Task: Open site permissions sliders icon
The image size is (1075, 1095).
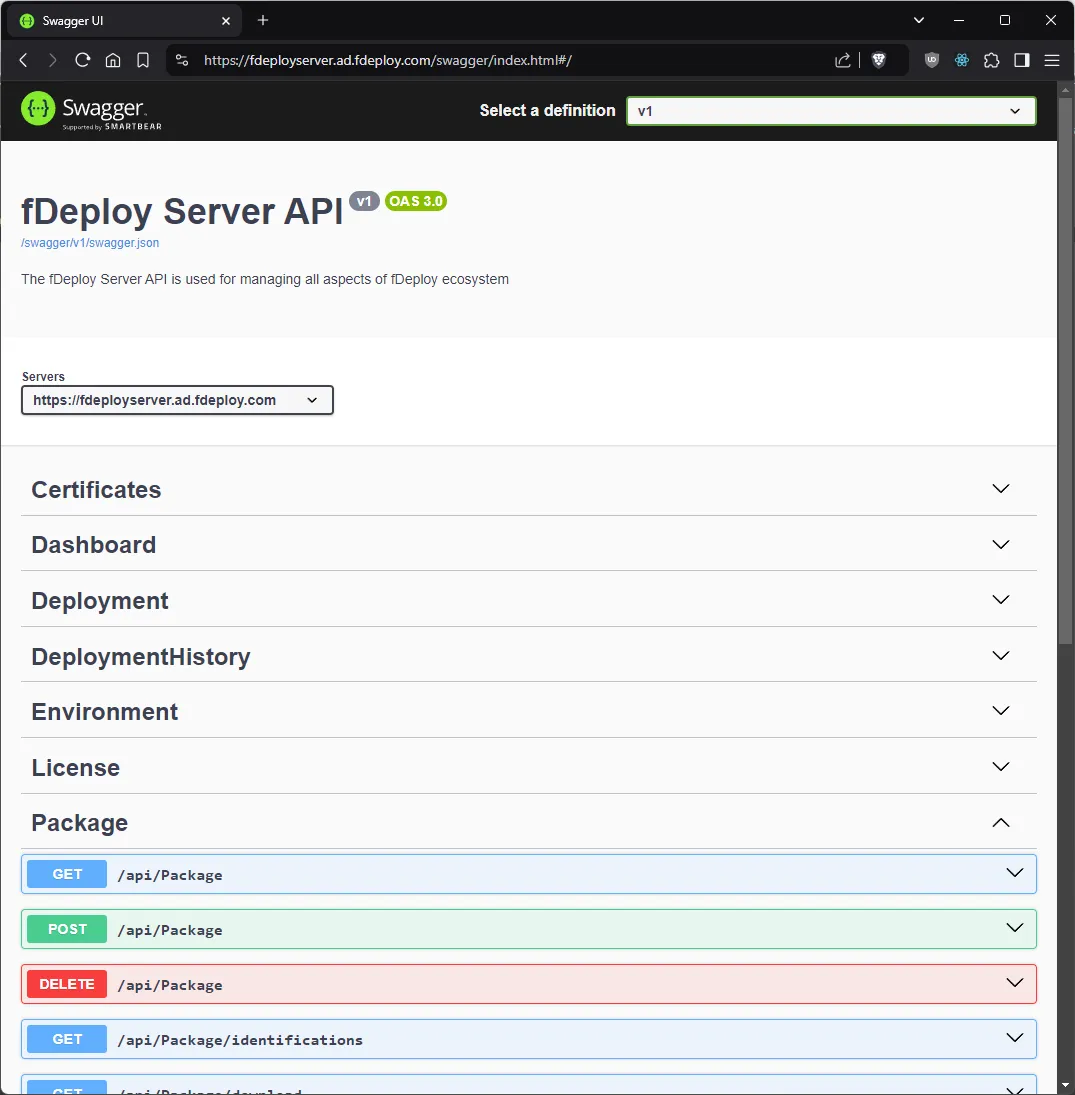Action: pos(182,60)
